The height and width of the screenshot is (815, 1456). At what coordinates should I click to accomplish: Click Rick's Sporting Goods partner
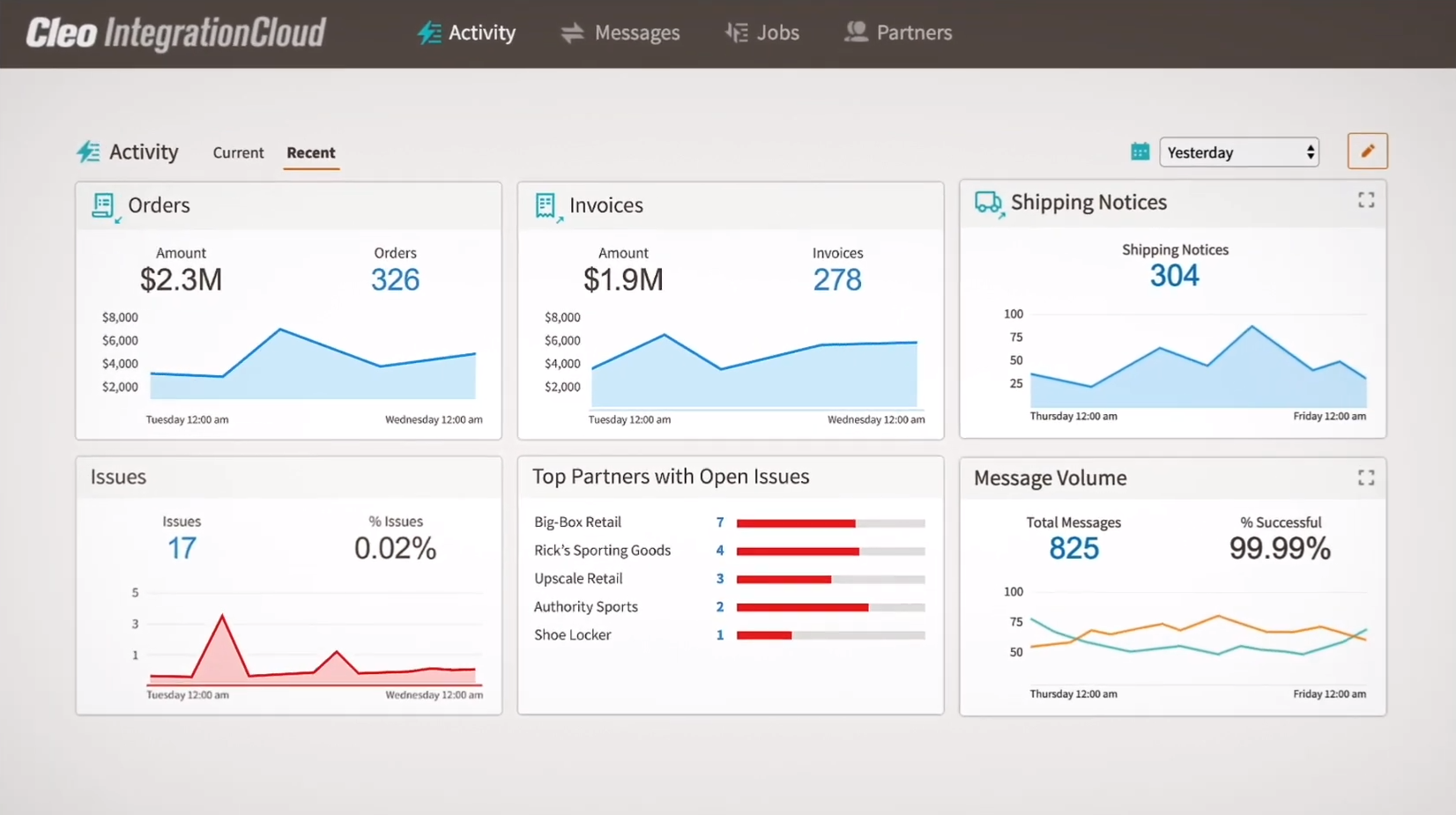point(602,550)
